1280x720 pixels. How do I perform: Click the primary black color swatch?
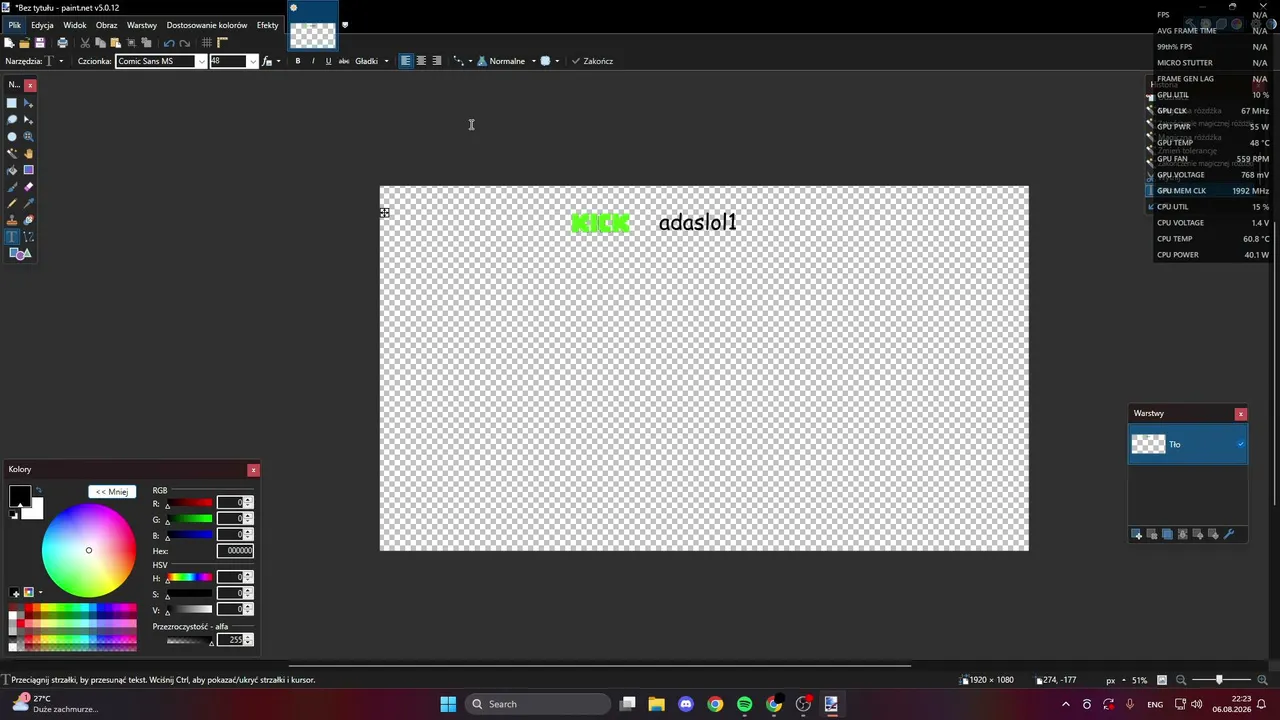tap(19, 496)
